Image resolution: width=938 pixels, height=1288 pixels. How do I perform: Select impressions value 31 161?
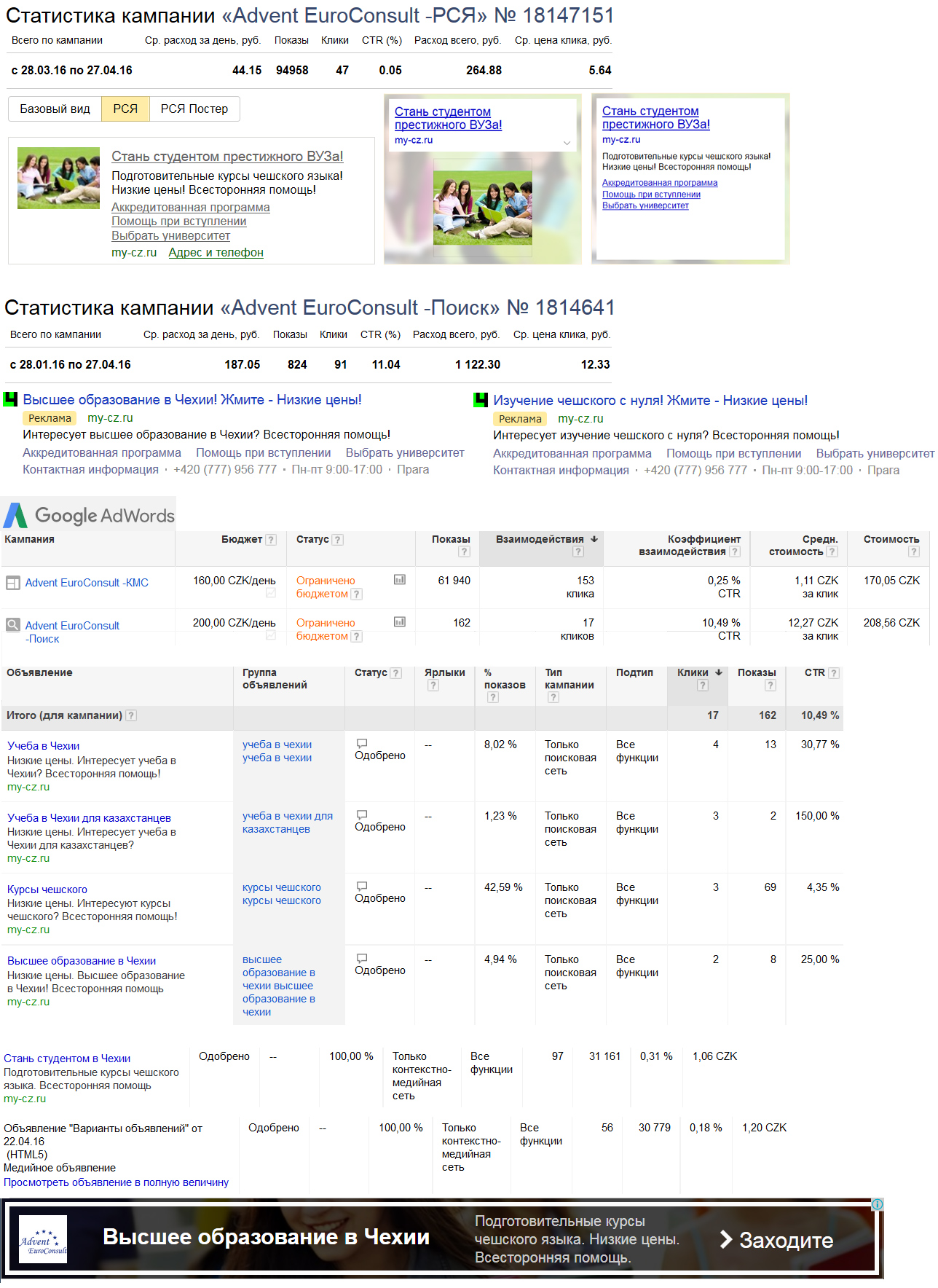tap(605, 1056)
